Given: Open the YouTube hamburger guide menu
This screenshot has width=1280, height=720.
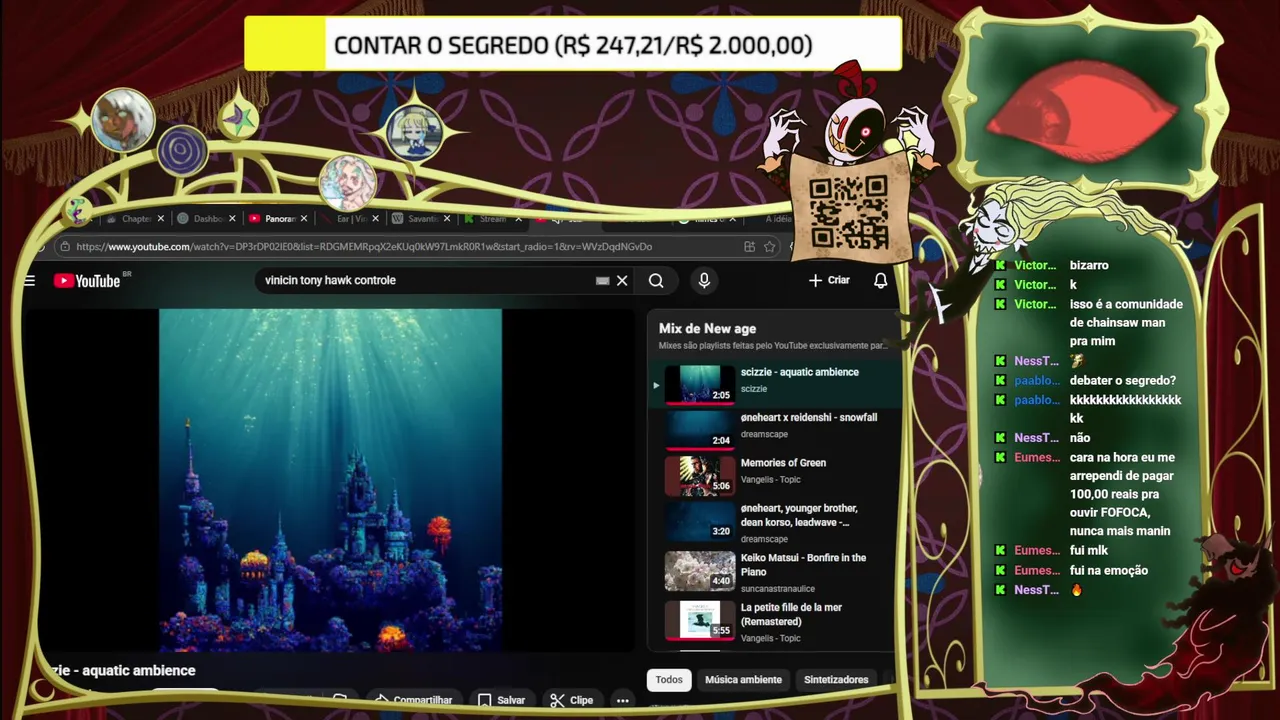Looking at the screenshot, I should pyautogui.click(x=29, y=281).
